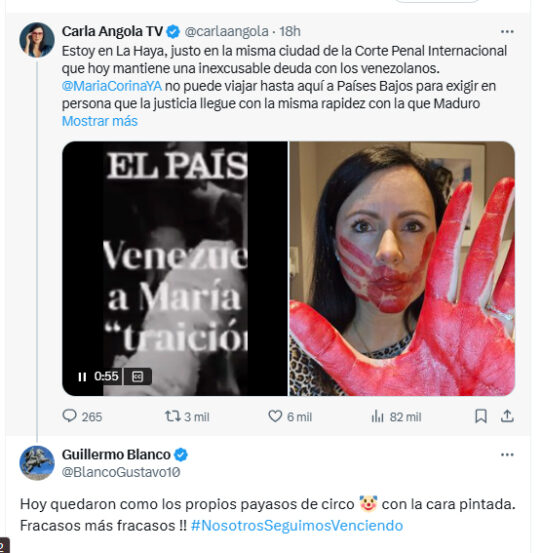Open hashtag #NosotrosSeguimosVenciendo
This screenshot has width=542, height=553.
pos(297,525)
